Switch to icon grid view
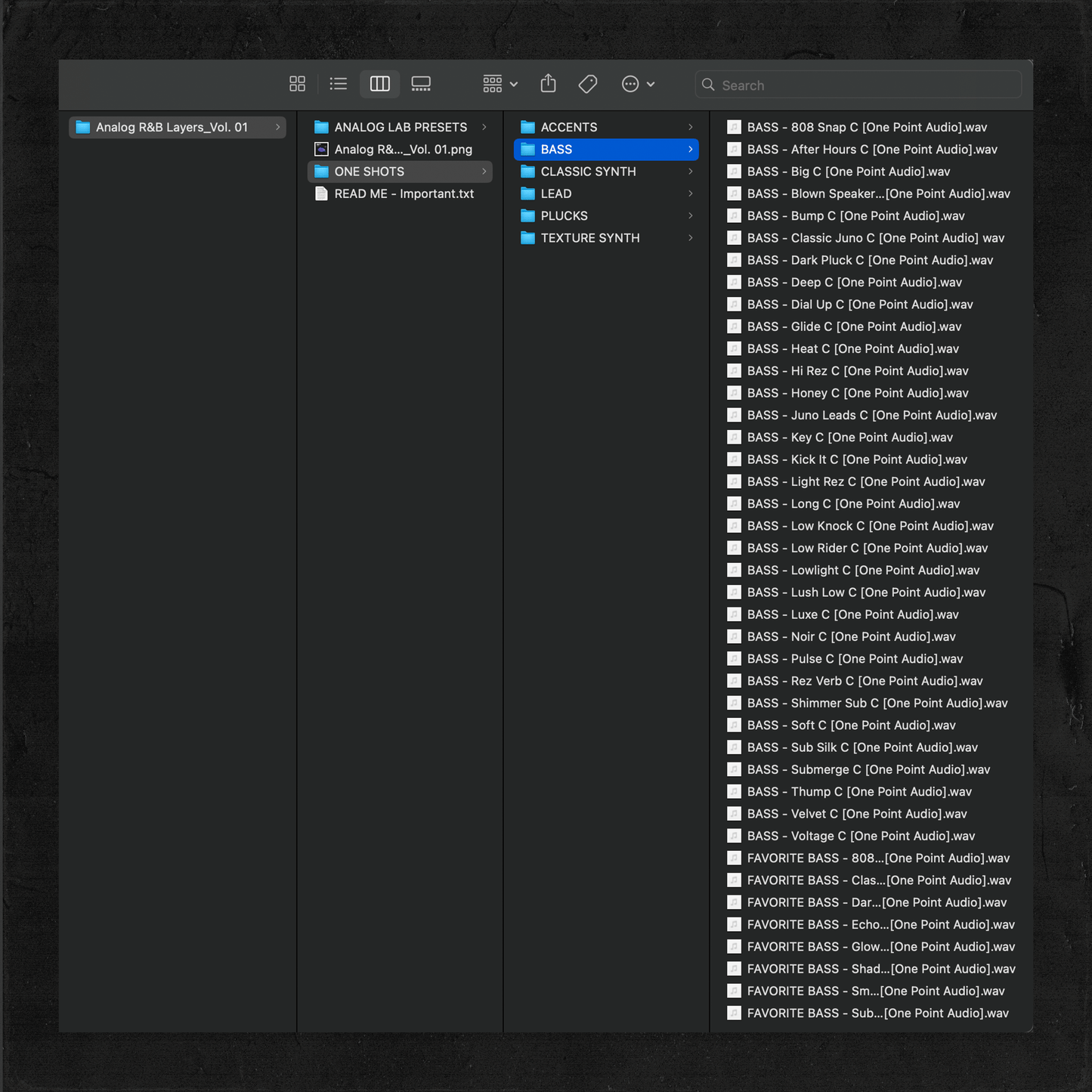The width and height of the screenshot is (1092, 1092). click(x=297, y=84)
